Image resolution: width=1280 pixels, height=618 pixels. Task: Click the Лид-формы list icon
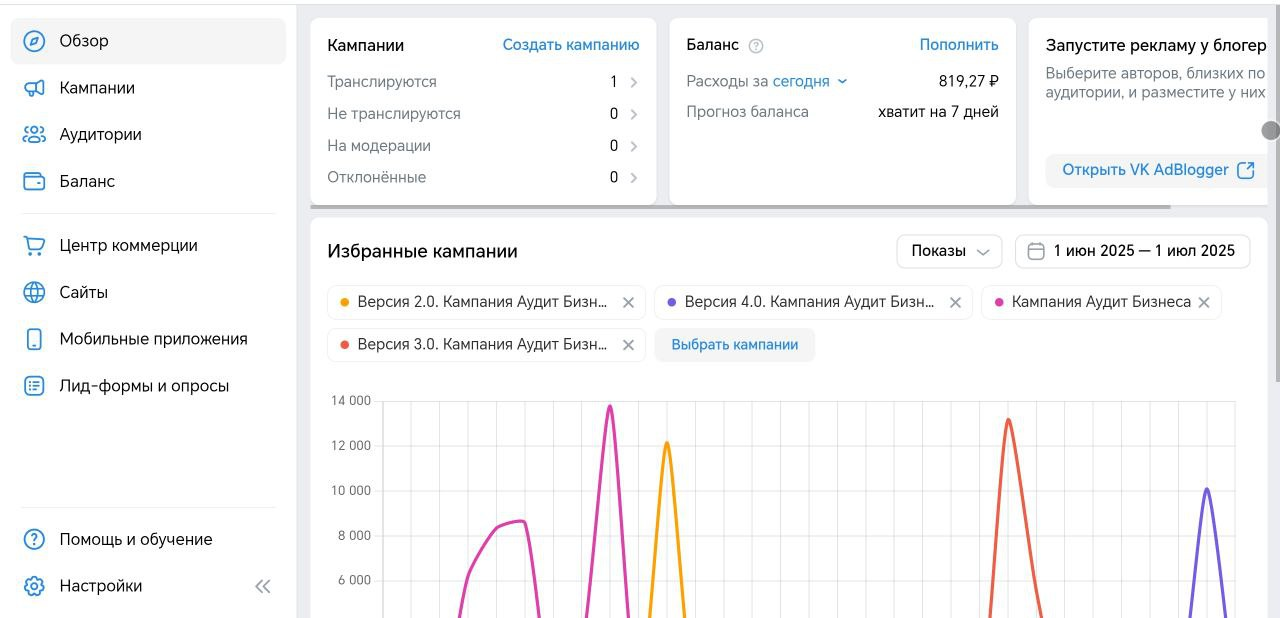(34, 386)
